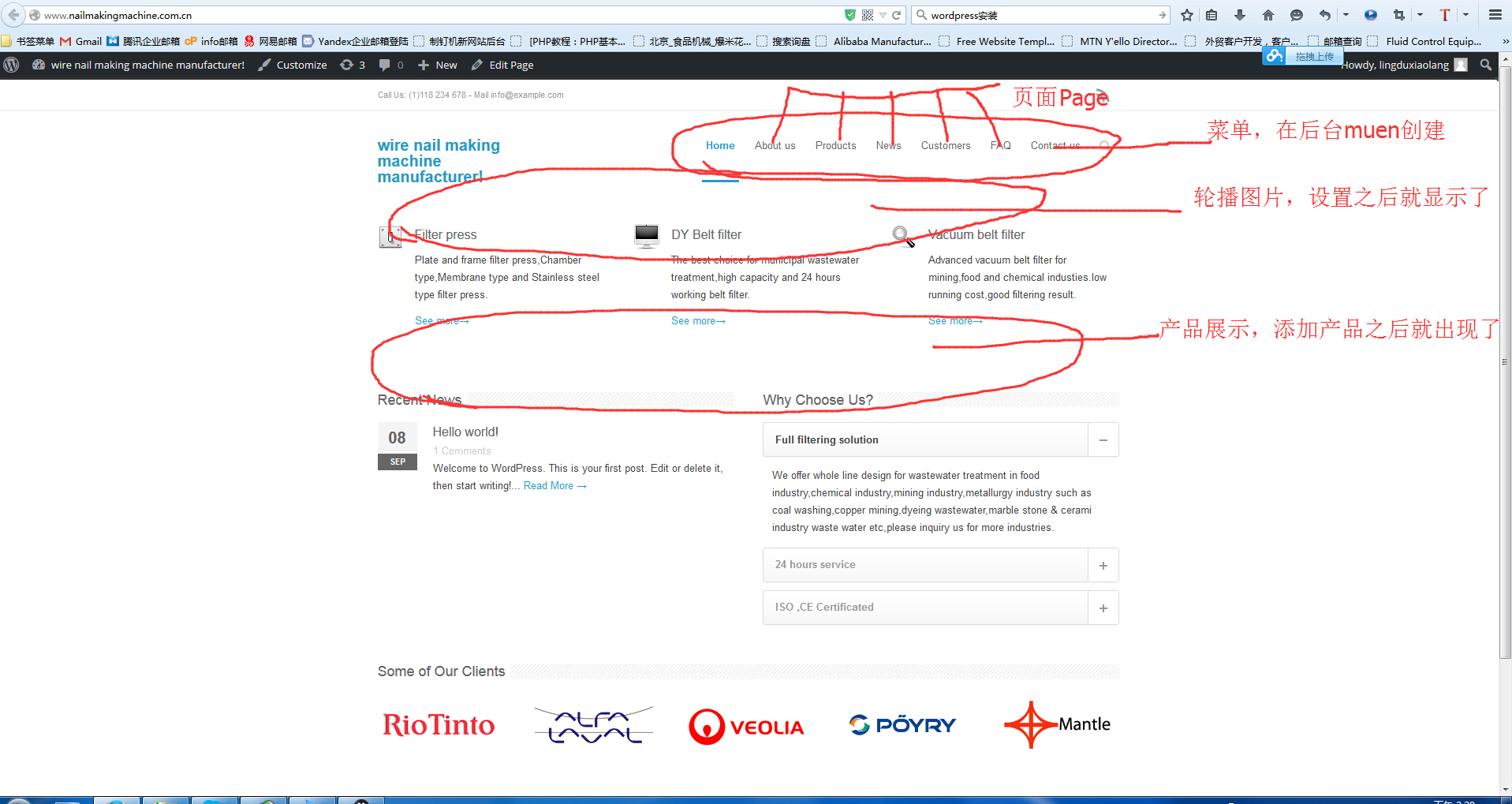
Task: Open dropdown next to undo icon
Action: point(1346,15)
